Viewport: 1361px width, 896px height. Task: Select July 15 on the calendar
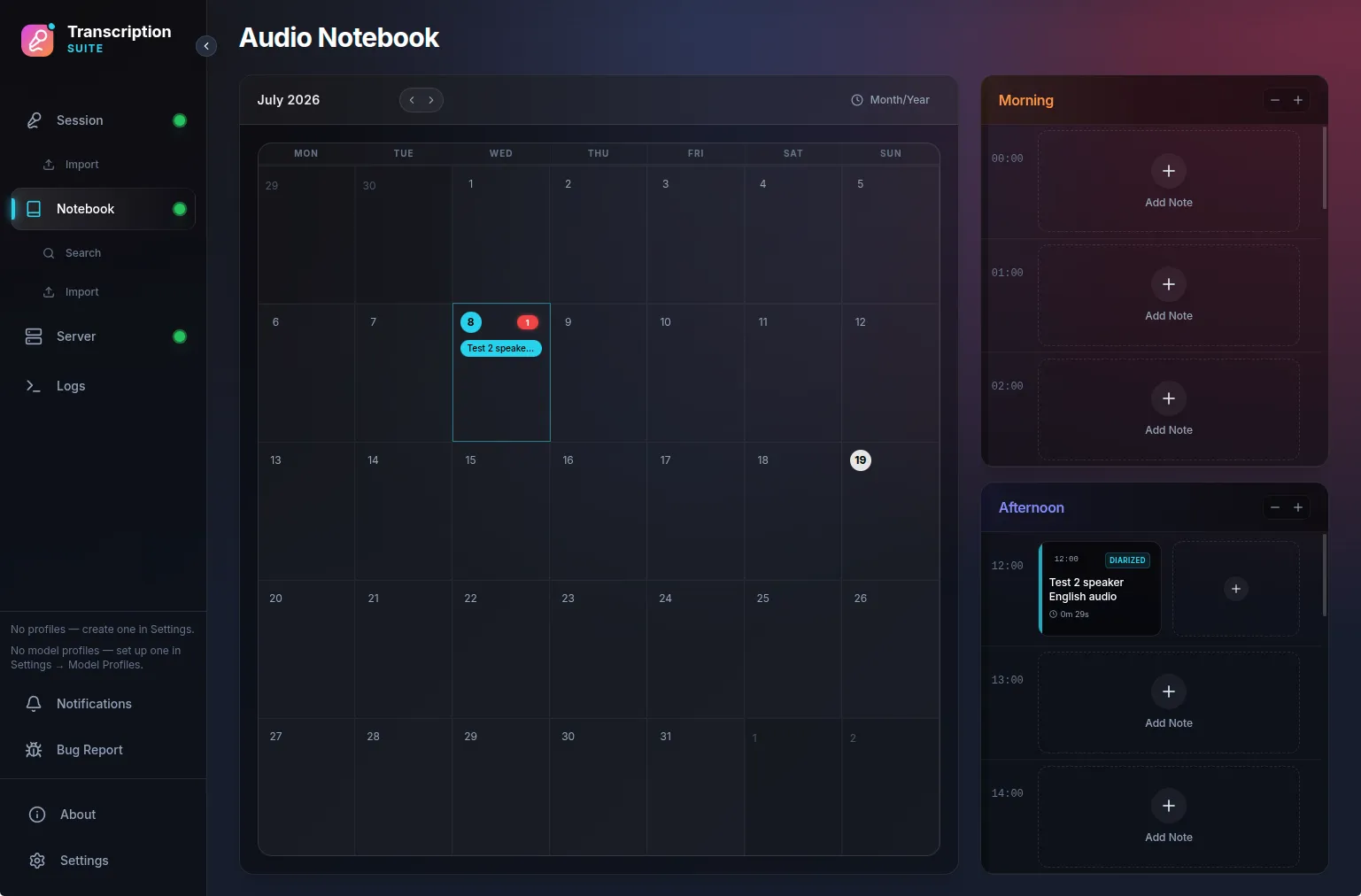pos(501,511)
